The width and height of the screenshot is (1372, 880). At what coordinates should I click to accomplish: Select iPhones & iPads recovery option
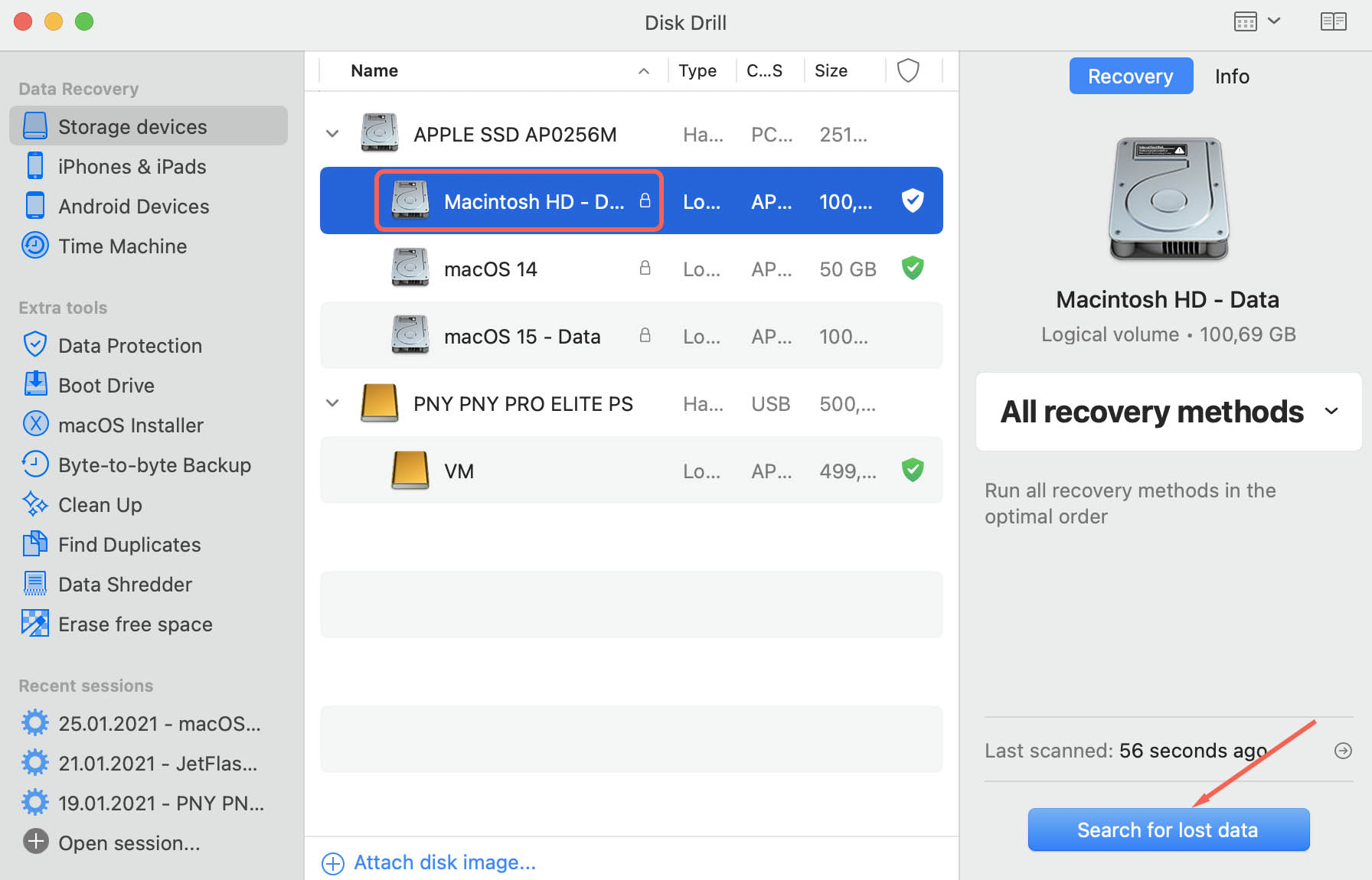click(x=132, y=166)
